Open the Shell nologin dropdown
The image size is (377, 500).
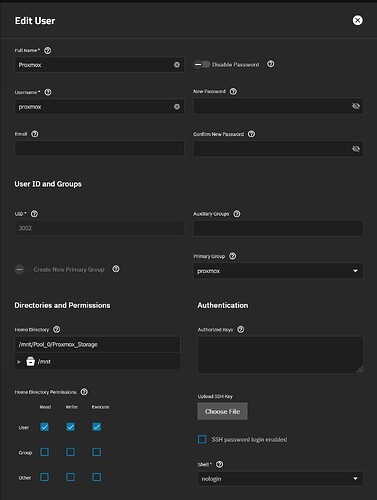click(x=280, y=479)
